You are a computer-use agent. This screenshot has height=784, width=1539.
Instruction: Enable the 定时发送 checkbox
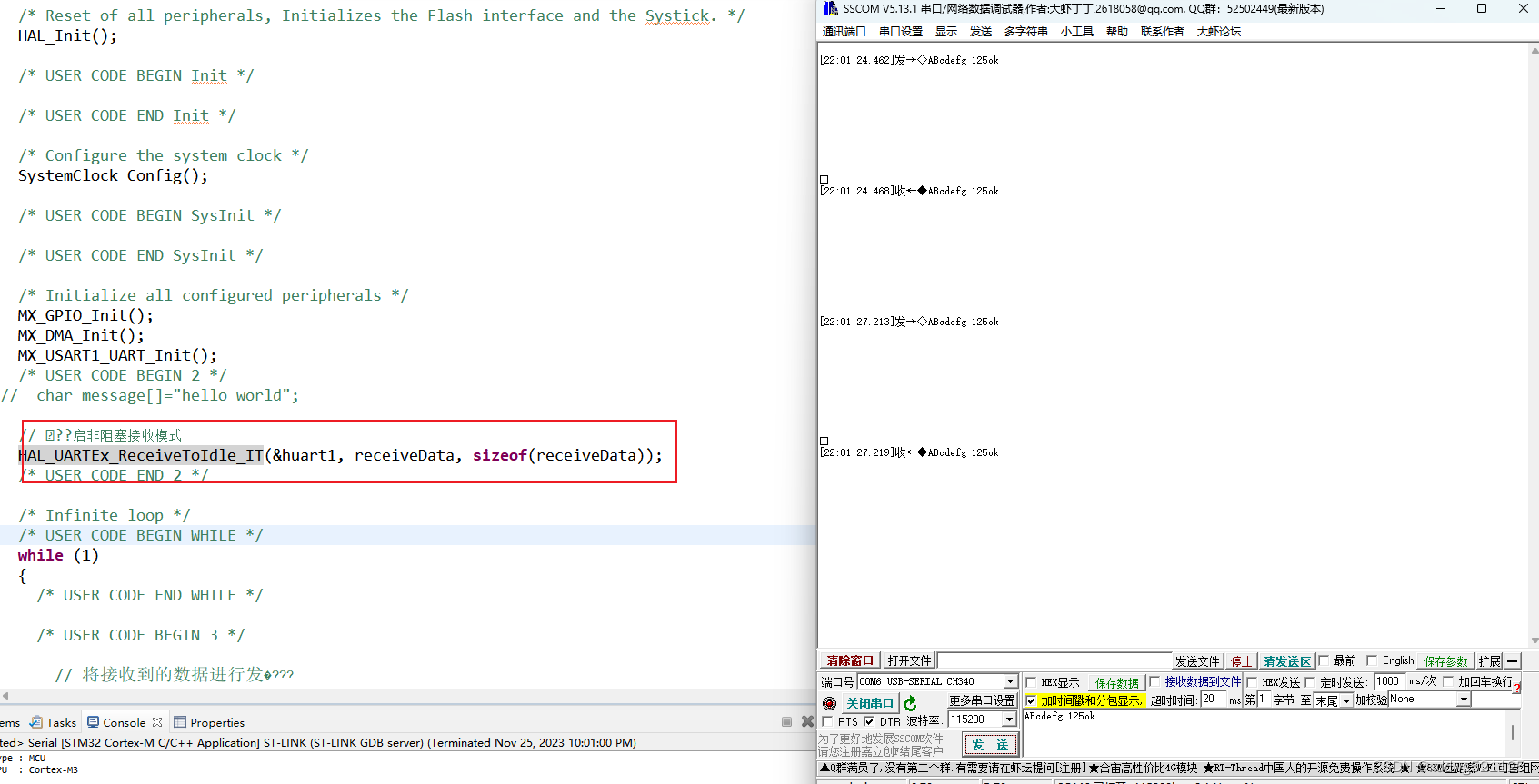[1310, 682]
